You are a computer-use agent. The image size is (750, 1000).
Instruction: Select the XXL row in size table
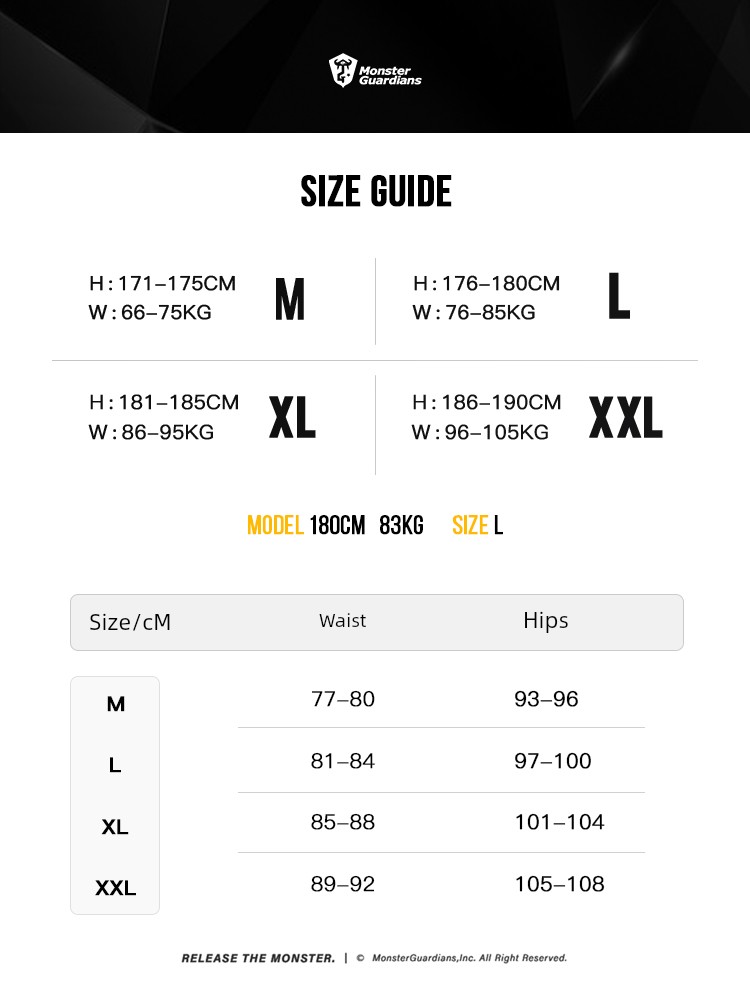coord(115,888)
